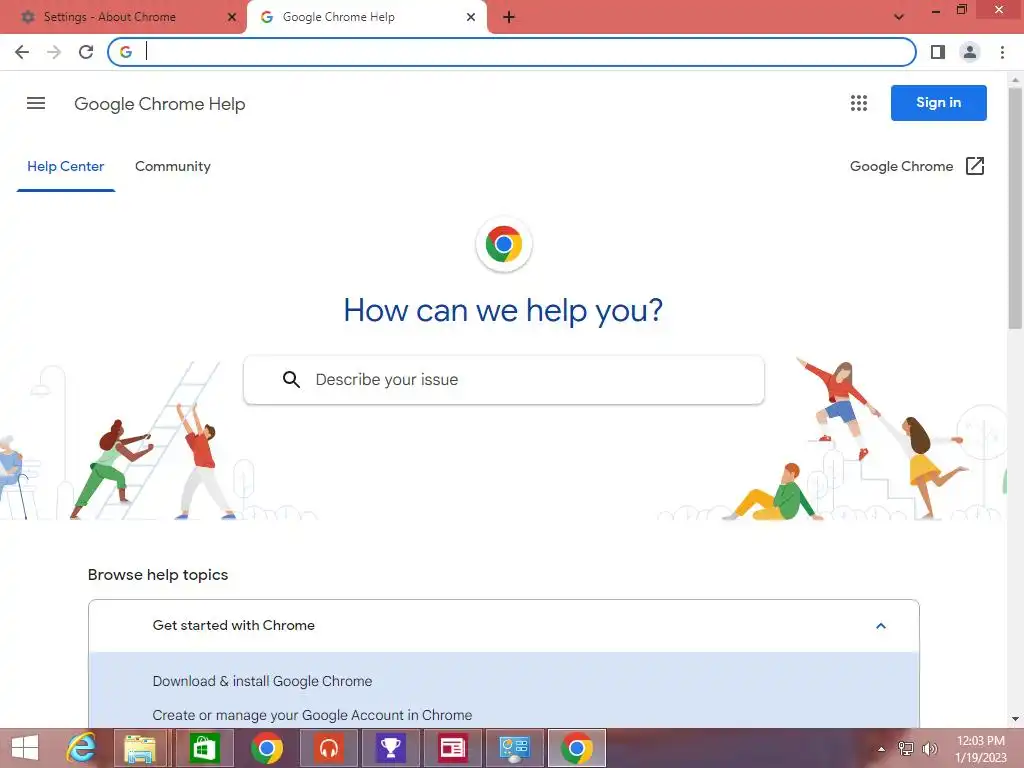Open the trophy app in taskbar
The height and width of the screenshot is (768, 1024).
point(391,748)
